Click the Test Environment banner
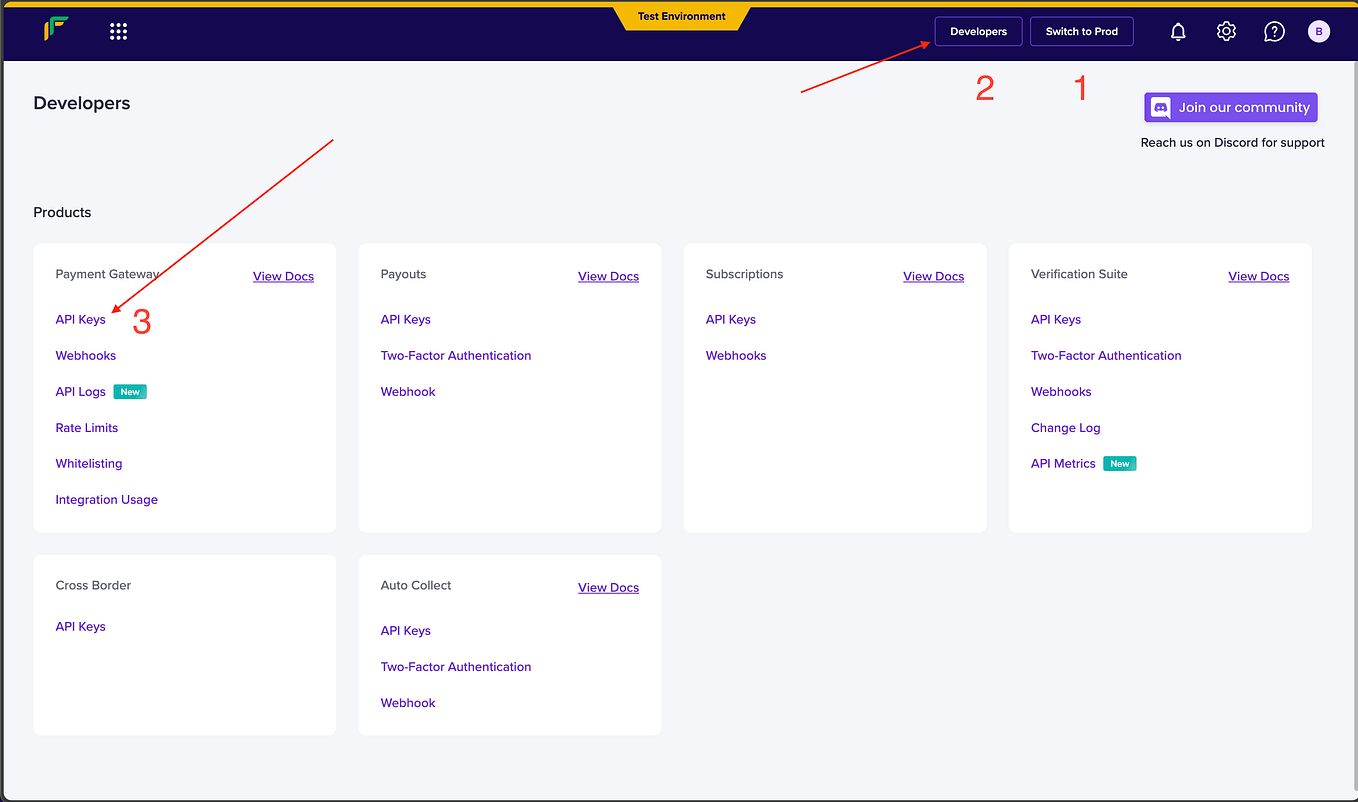 pos(682,16)
